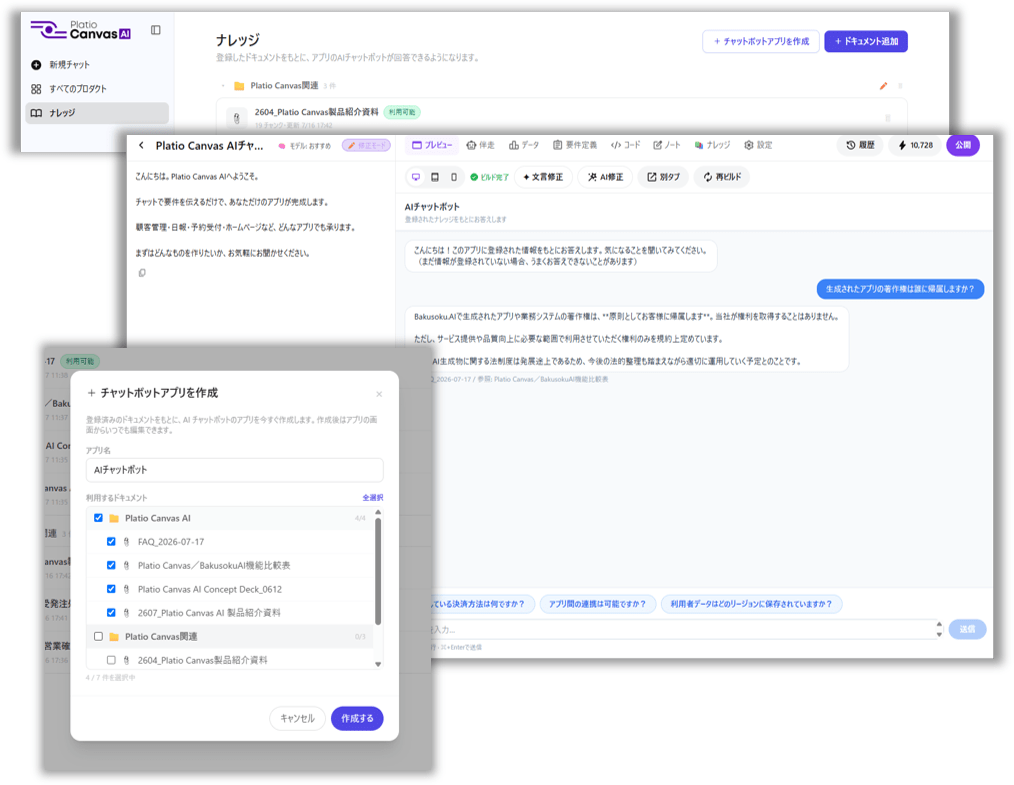1014x785 pixels.
Task: Switch to the 伴走 tab
Action: pos(480,145)
